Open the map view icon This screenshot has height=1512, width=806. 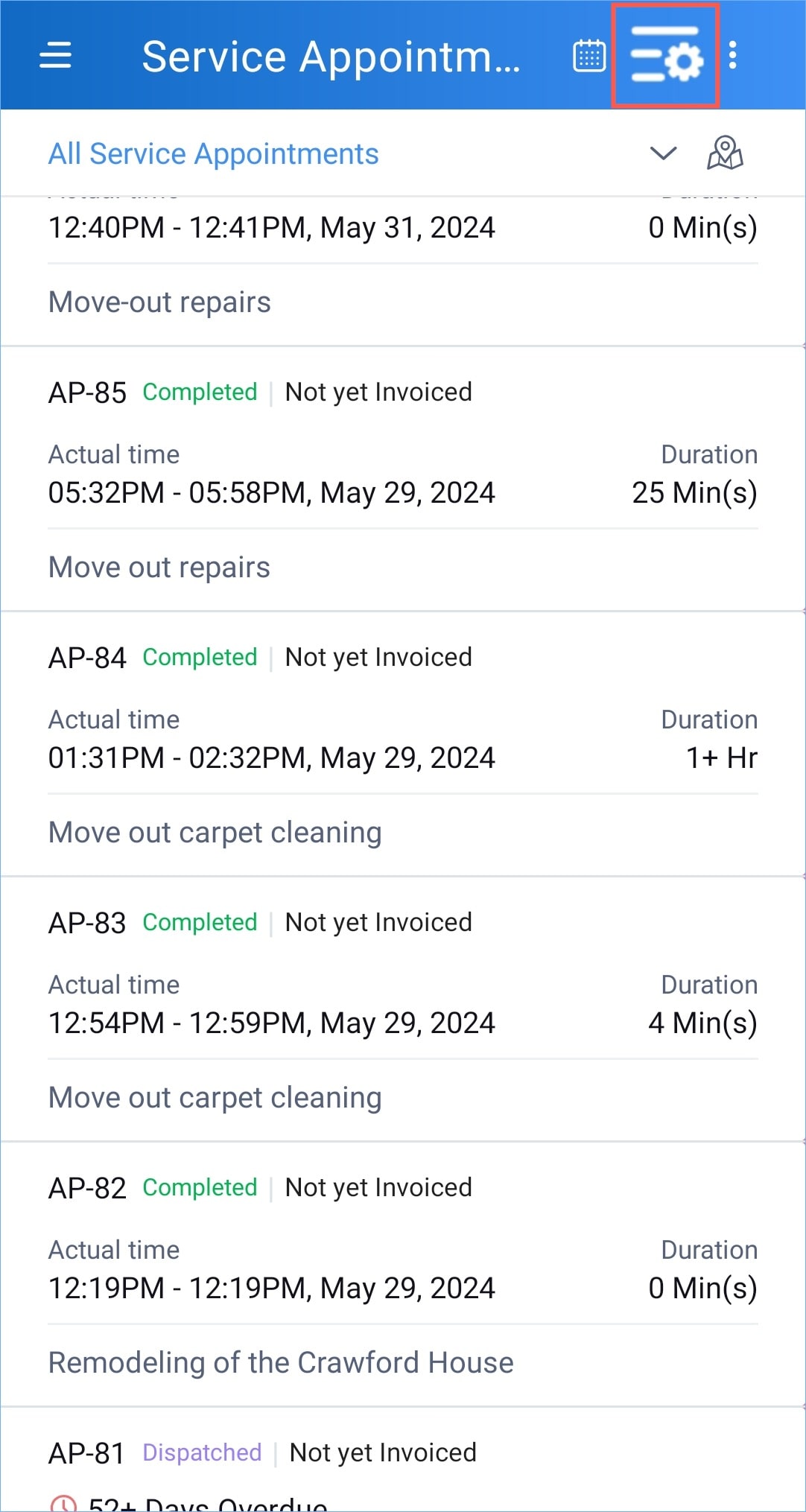point(724,153)
